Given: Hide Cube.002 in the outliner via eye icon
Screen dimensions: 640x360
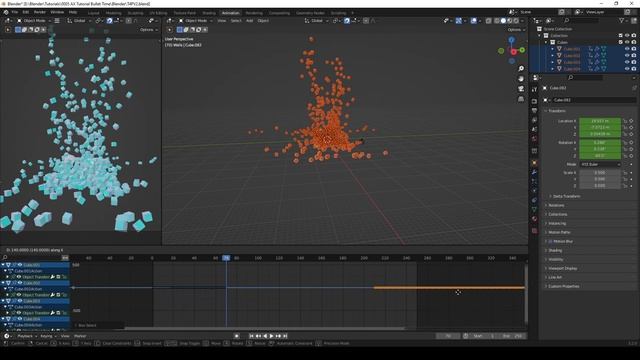Looking at the screenshot, I should coord(627,56).
